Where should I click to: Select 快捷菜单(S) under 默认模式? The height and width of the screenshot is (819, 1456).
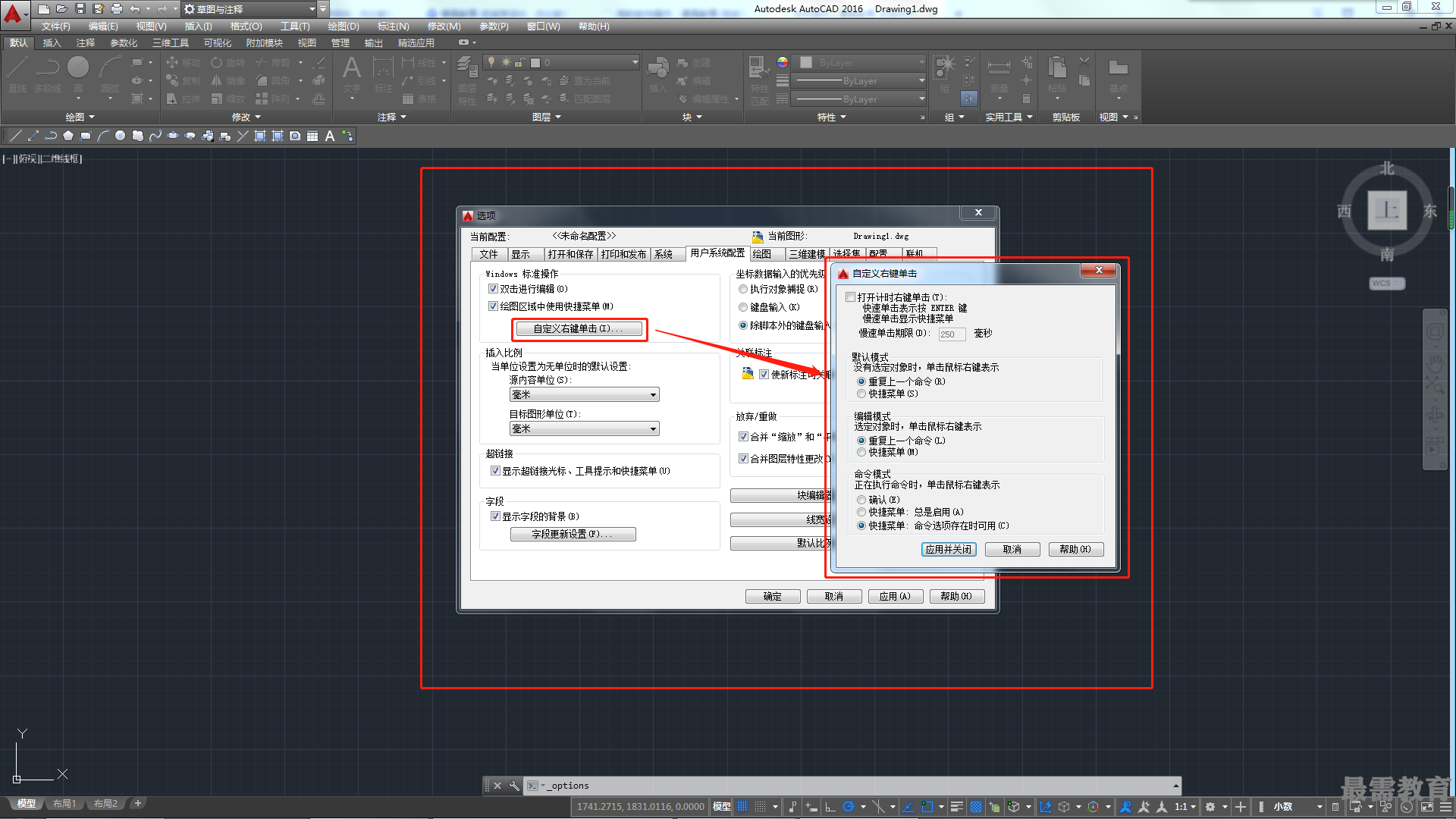(x=861, y=394)
